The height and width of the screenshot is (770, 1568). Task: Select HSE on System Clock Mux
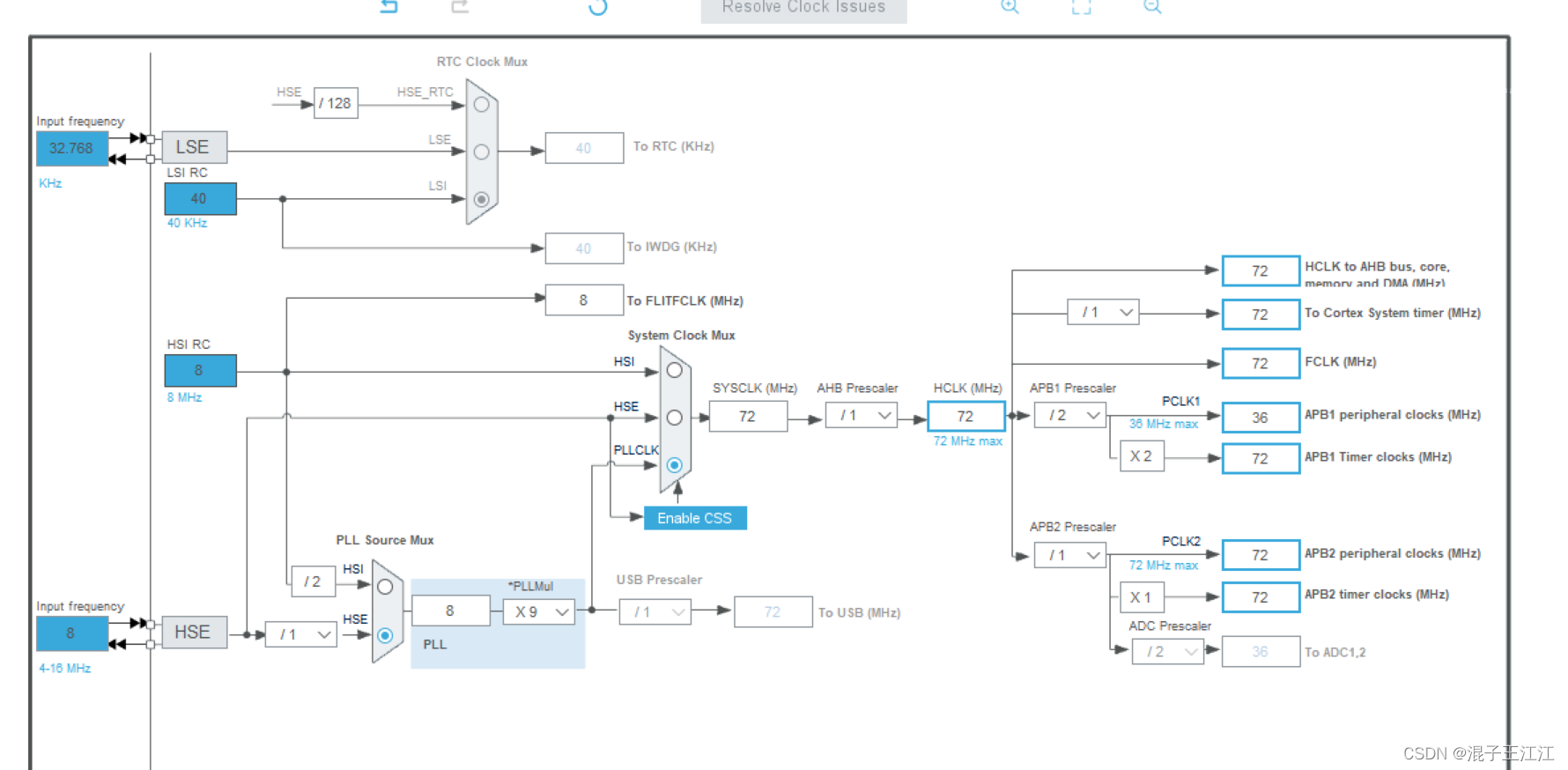674,418
